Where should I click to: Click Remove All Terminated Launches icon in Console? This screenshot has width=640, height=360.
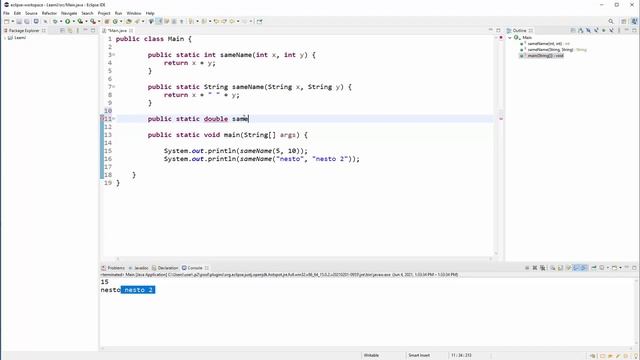pos(542,268)
